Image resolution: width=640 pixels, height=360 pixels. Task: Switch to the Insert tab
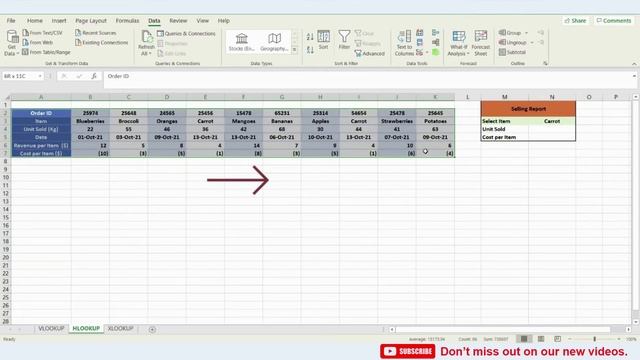coord(59,20)
